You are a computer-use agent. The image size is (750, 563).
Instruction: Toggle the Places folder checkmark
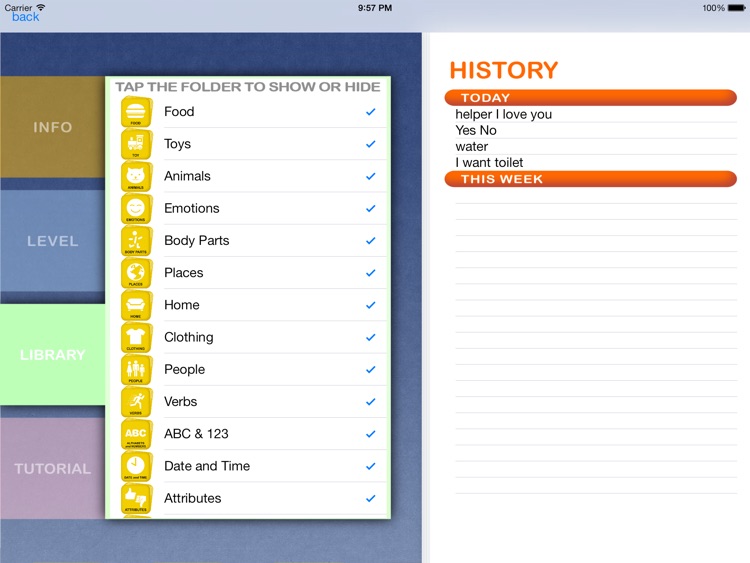(371, 273)
